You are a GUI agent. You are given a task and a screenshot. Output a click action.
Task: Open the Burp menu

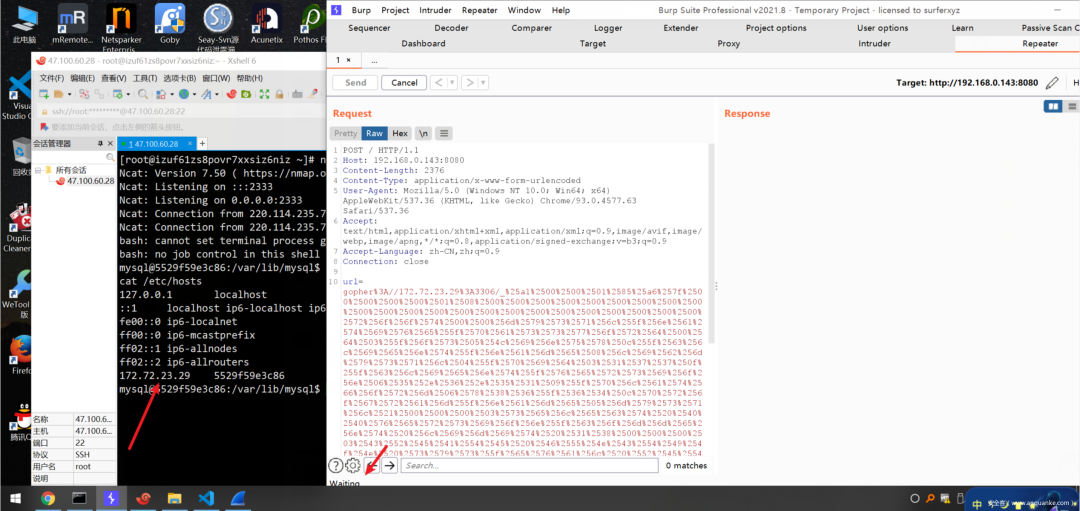click(361, 10)
